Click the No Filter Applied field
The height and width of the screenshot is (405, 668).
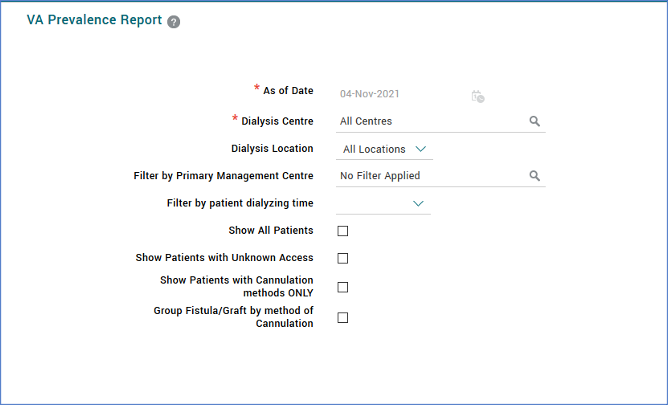pos(430,176)
